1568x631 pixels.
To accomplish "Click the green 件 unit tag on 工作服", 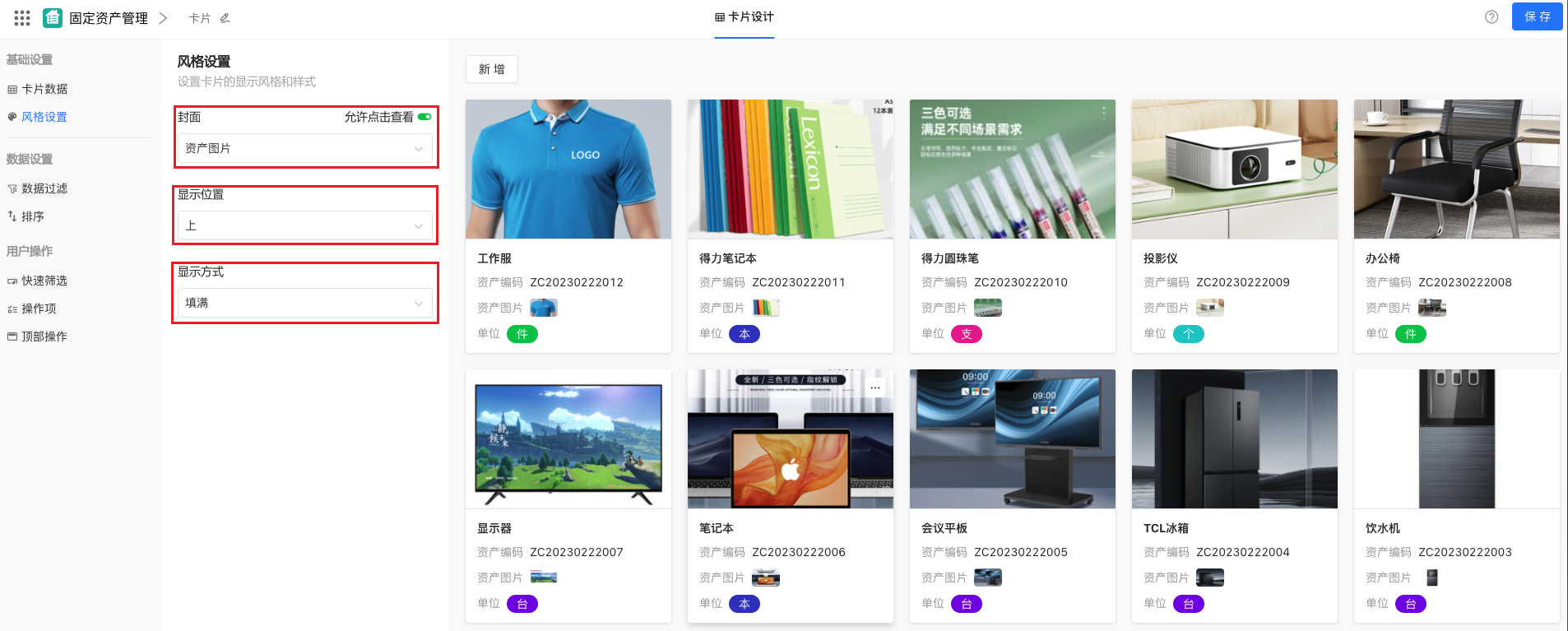I will (x=522, y=334).
